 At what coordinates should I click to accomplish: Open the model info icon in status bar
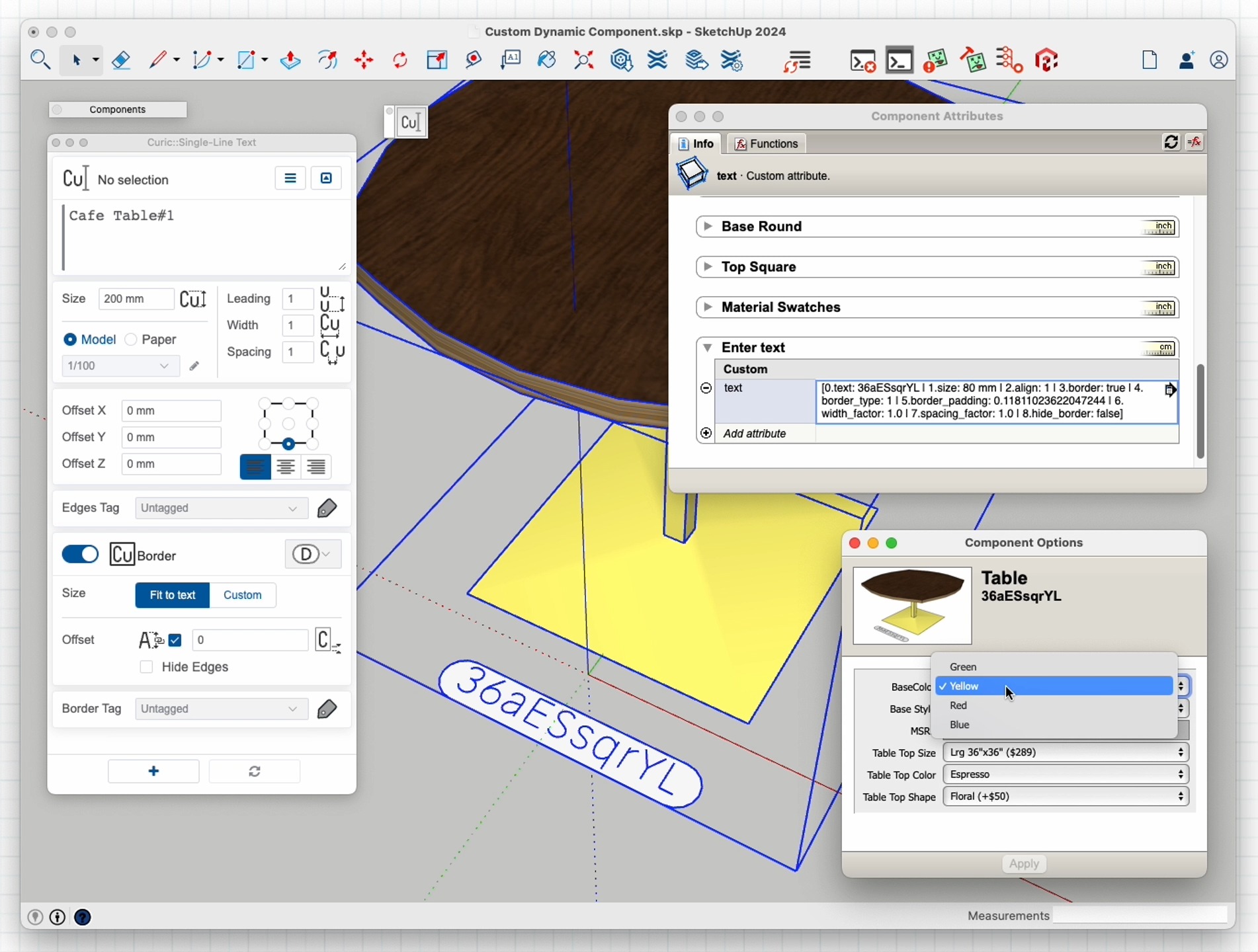(58, 918)
